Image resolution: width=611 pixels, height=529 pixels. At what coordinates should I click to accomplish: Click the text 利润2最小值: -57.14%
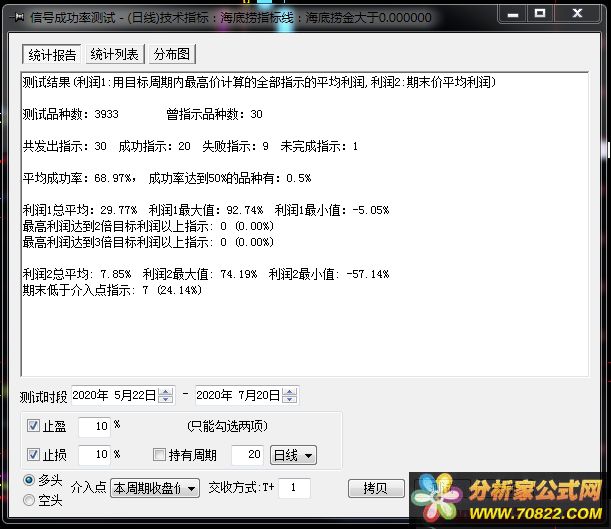point(329,274)
